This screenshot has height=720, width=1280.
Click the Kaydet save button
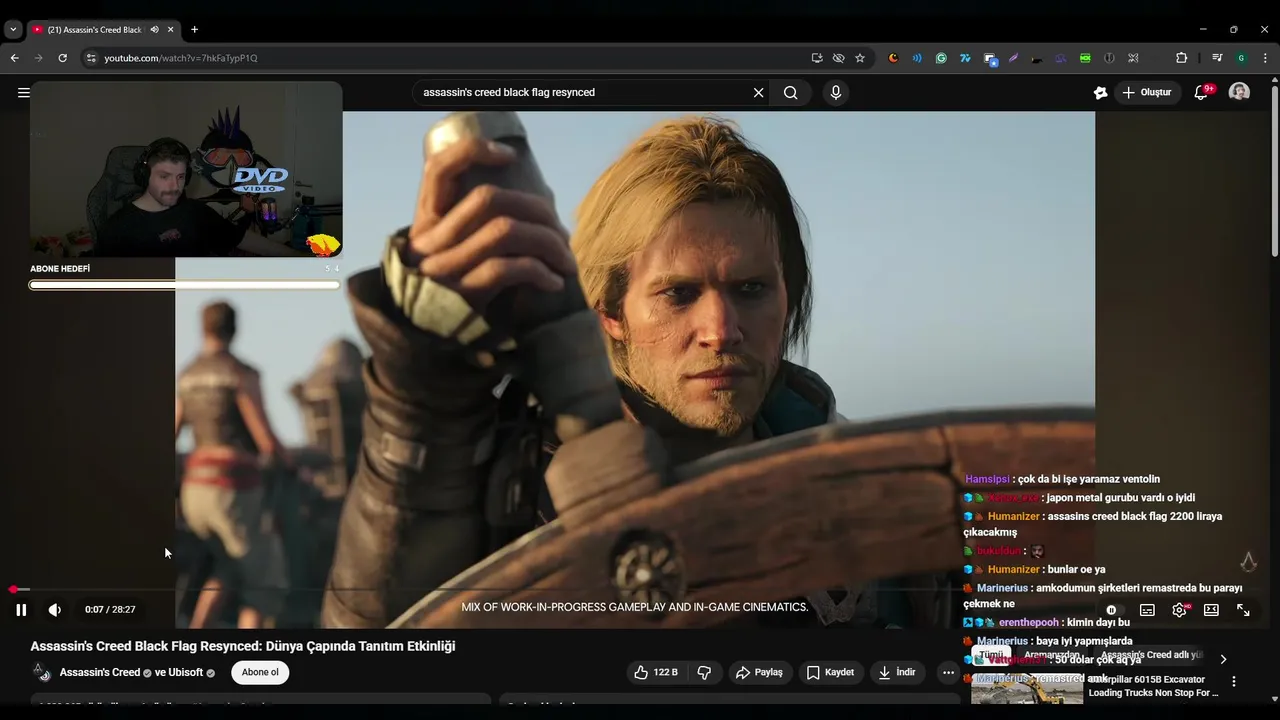point(830,672)
